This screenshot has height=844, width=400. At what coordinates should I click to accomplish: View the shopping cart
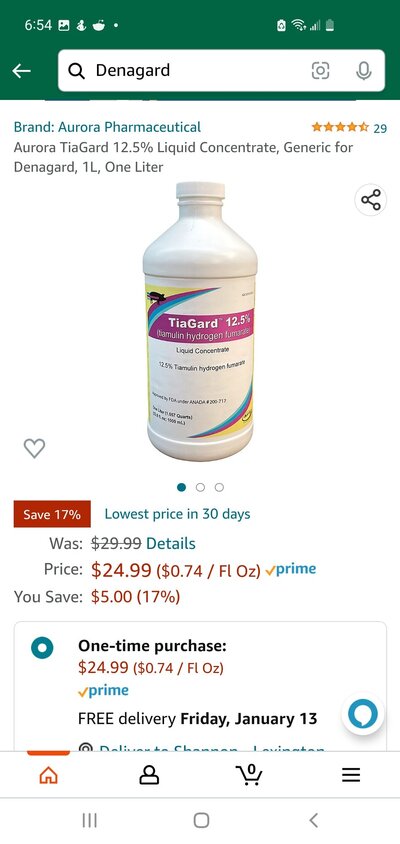(250, 775)
